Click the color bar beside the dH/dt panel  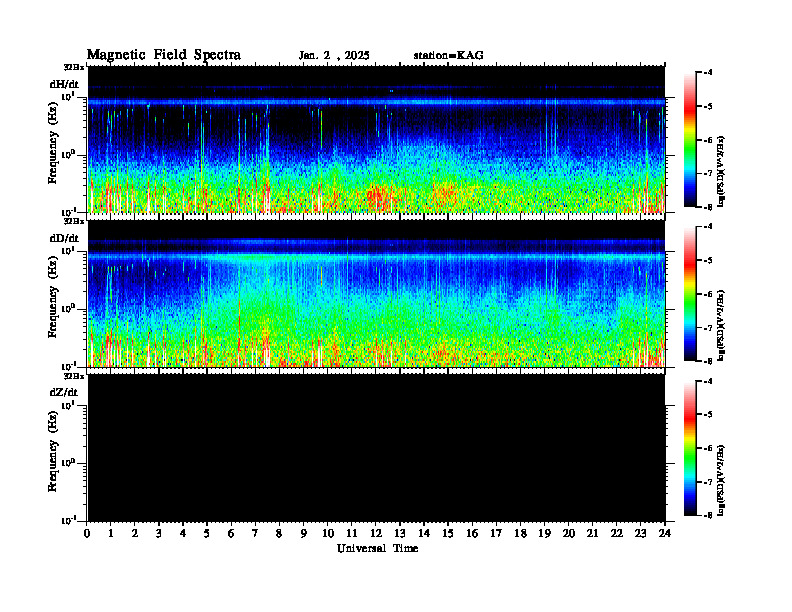[x=690, y=140]
